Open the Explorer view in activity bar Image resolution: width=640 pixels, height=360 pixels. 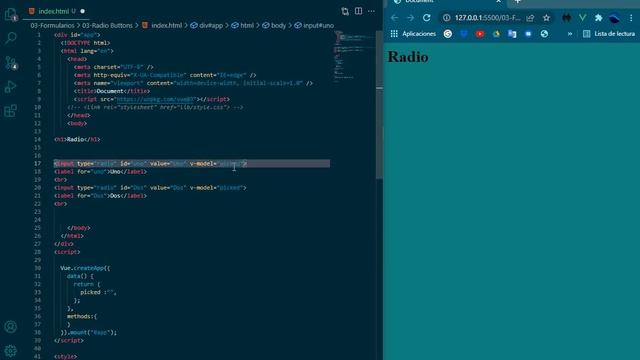coord(11,15)
